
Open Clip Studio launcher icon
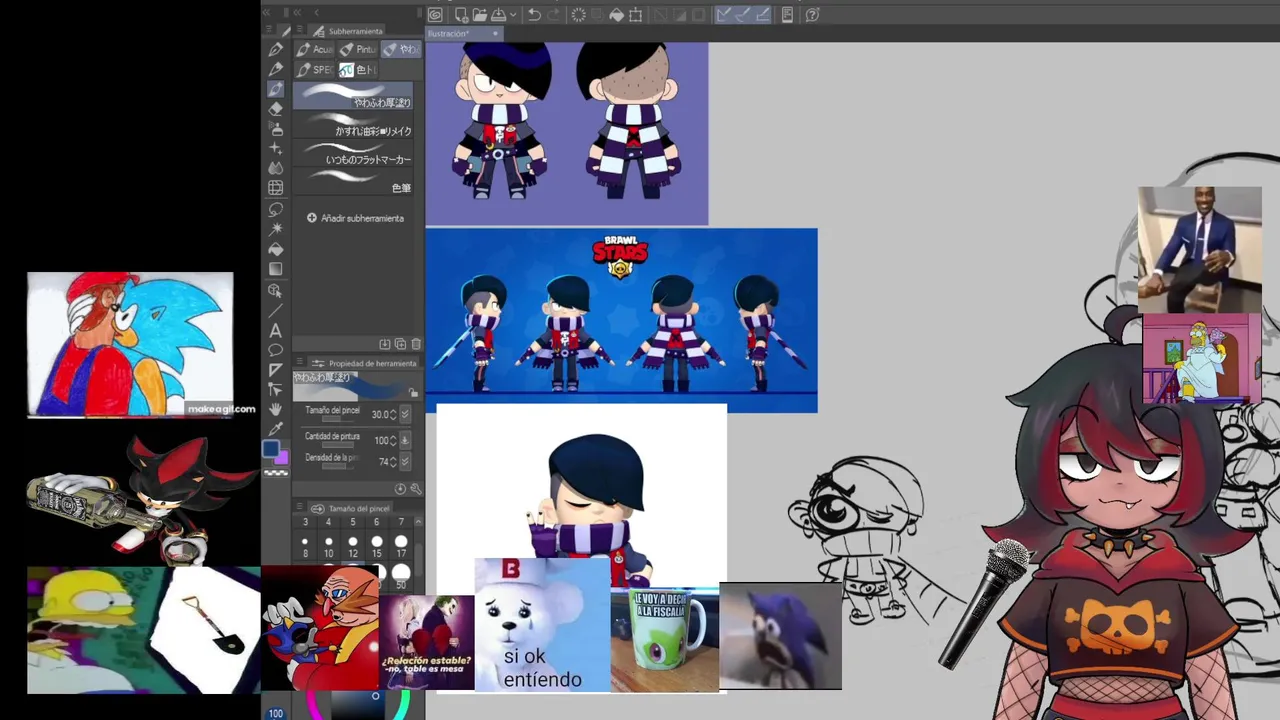(x=434, y=15)
